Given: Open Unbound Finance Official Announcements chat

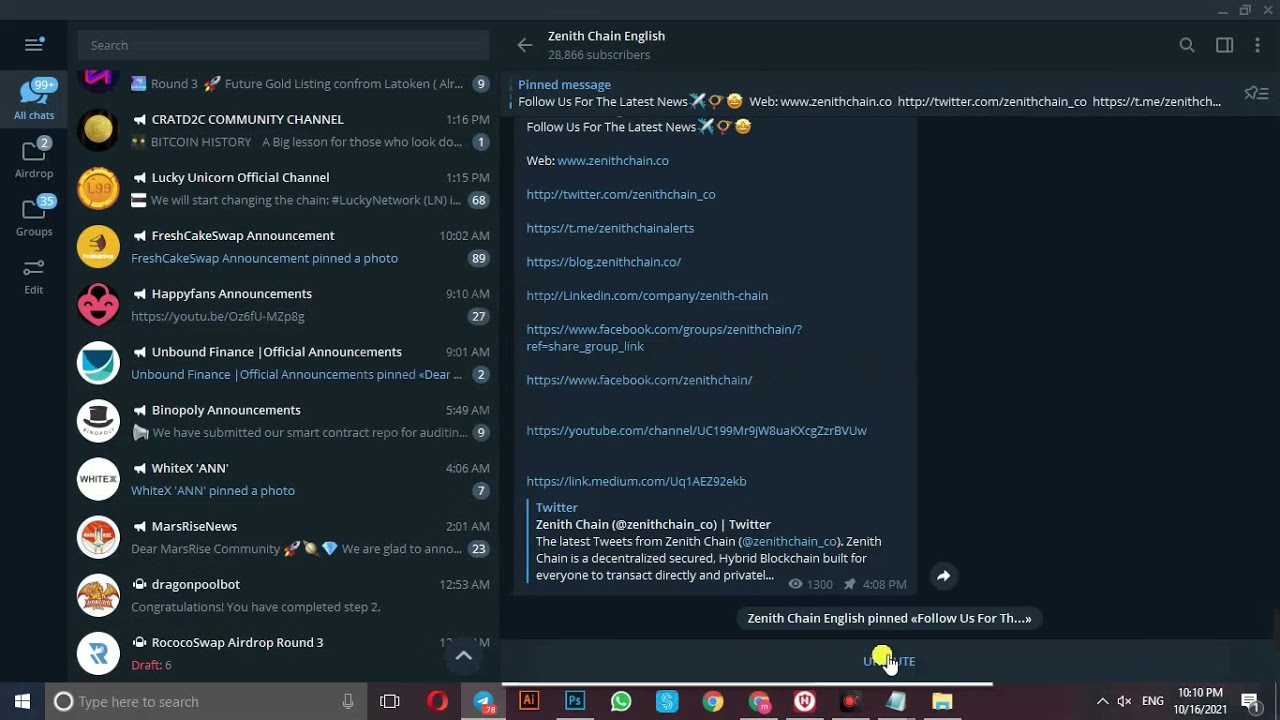Looking at the screenshot, I should 283,363.
